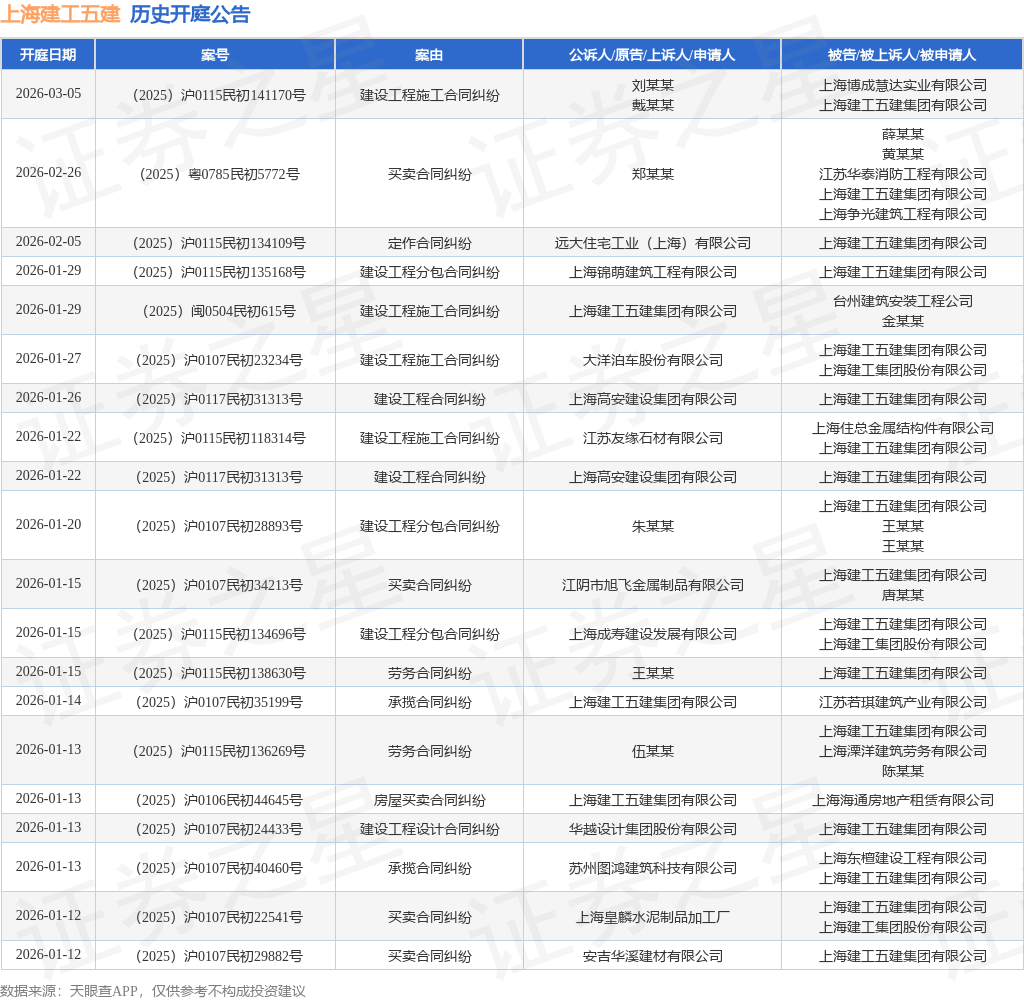Click date cell 2026-03-05

click(48, 93)
